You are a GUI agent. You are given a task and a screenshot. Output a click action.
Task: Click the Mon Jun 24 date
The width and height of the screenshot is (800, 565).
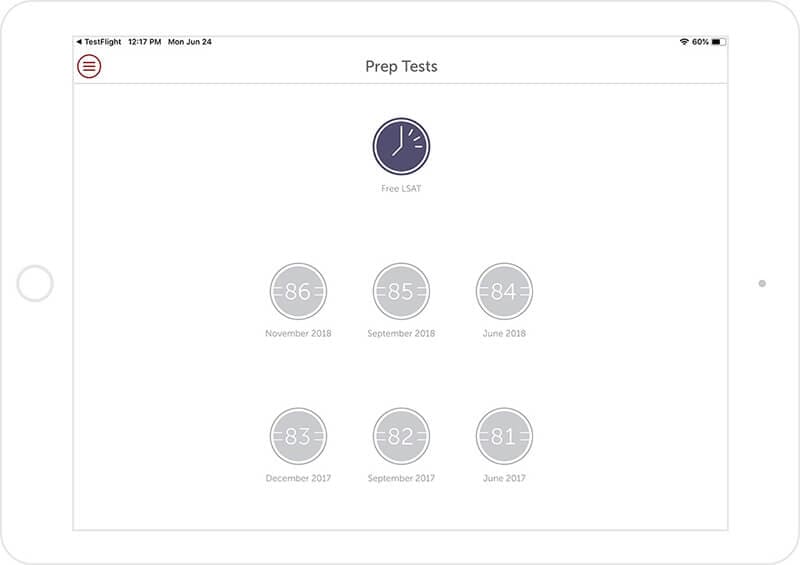(x=190, y=42)
